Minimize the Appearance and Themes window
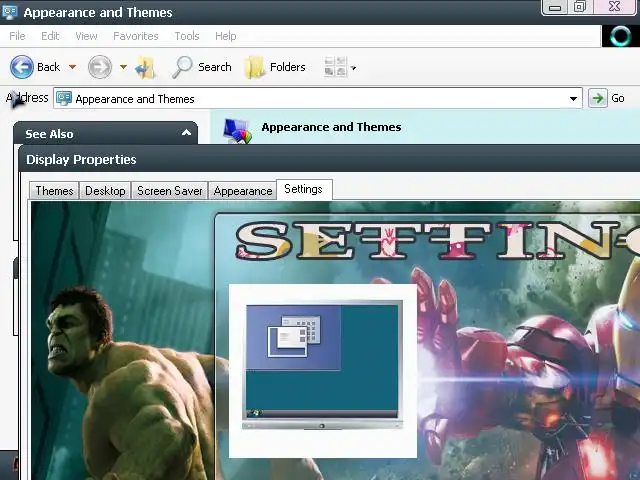Image resolution: width=640 pixels, height=480 pixels. coord(555,7)
